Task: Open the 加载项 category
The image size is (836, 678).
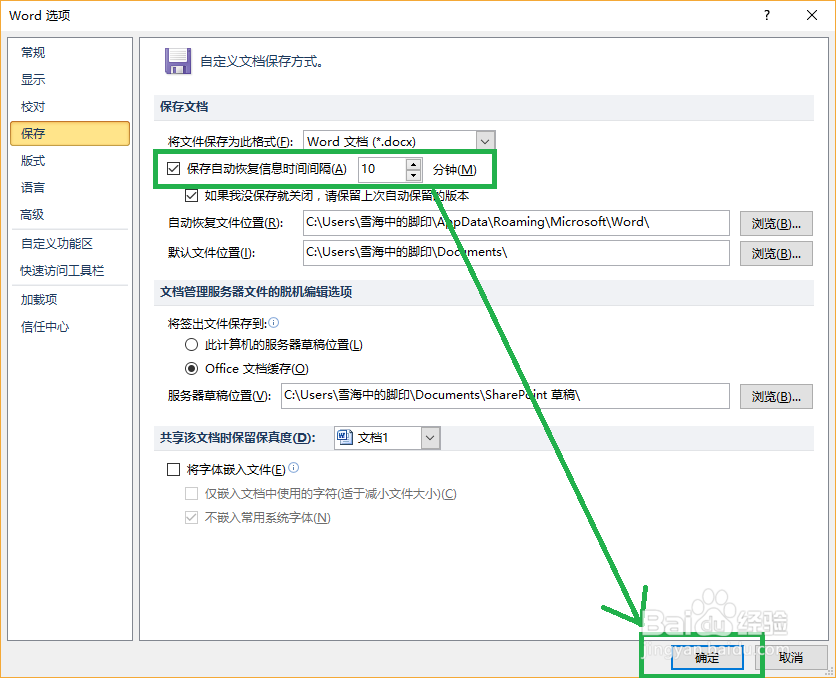Action: 70,300
